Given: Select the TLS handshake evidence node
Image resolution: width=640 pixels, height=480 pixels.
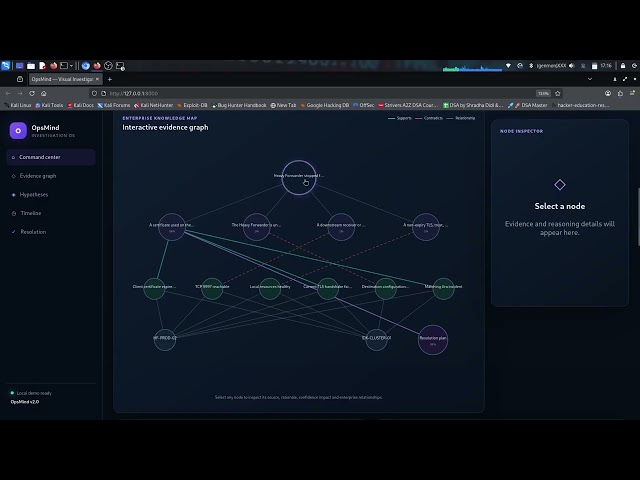Looking at the screenshot, I should (328, 289).
